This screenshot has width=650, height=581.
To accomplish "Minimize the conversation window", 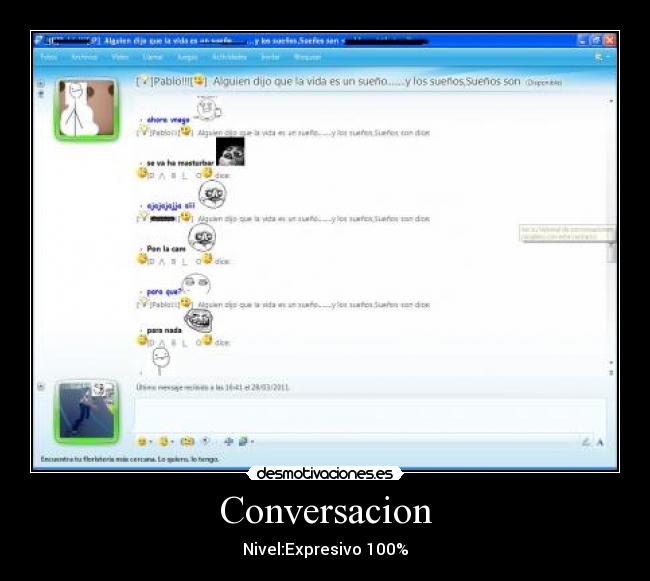I will (582, 40).
